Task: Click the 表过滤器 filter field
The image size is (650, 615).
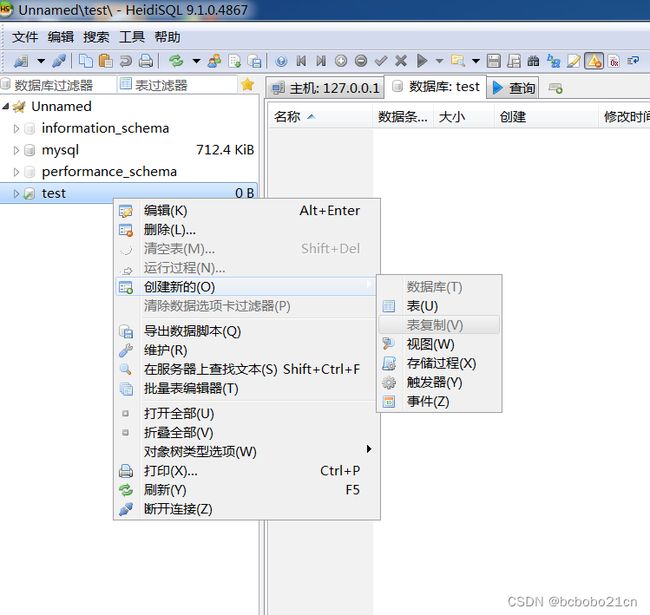Action: pyautogui.click(x=178, y=85)
